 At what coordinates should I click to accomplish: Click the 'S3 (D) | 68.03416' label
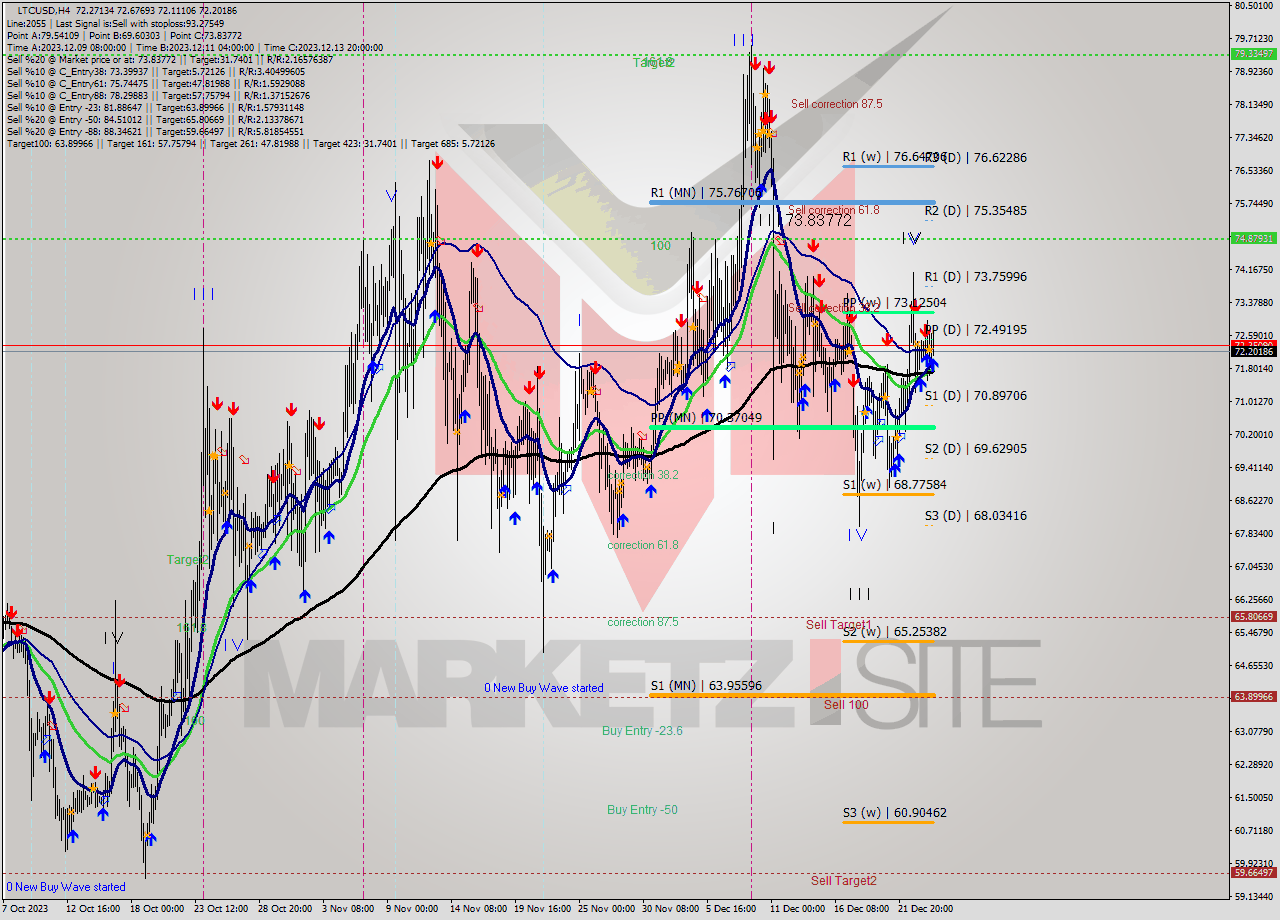pyautogui.click(x=975, y=516)
